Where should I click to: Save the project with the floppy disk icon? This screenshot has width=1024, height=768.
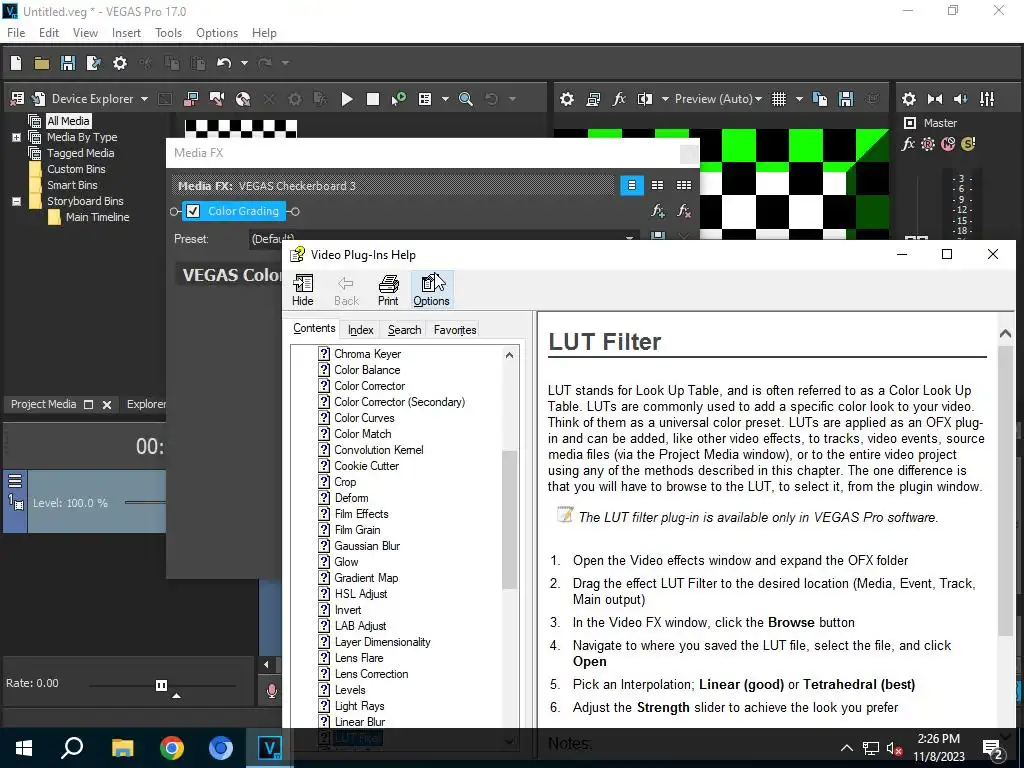pos(68,63)
